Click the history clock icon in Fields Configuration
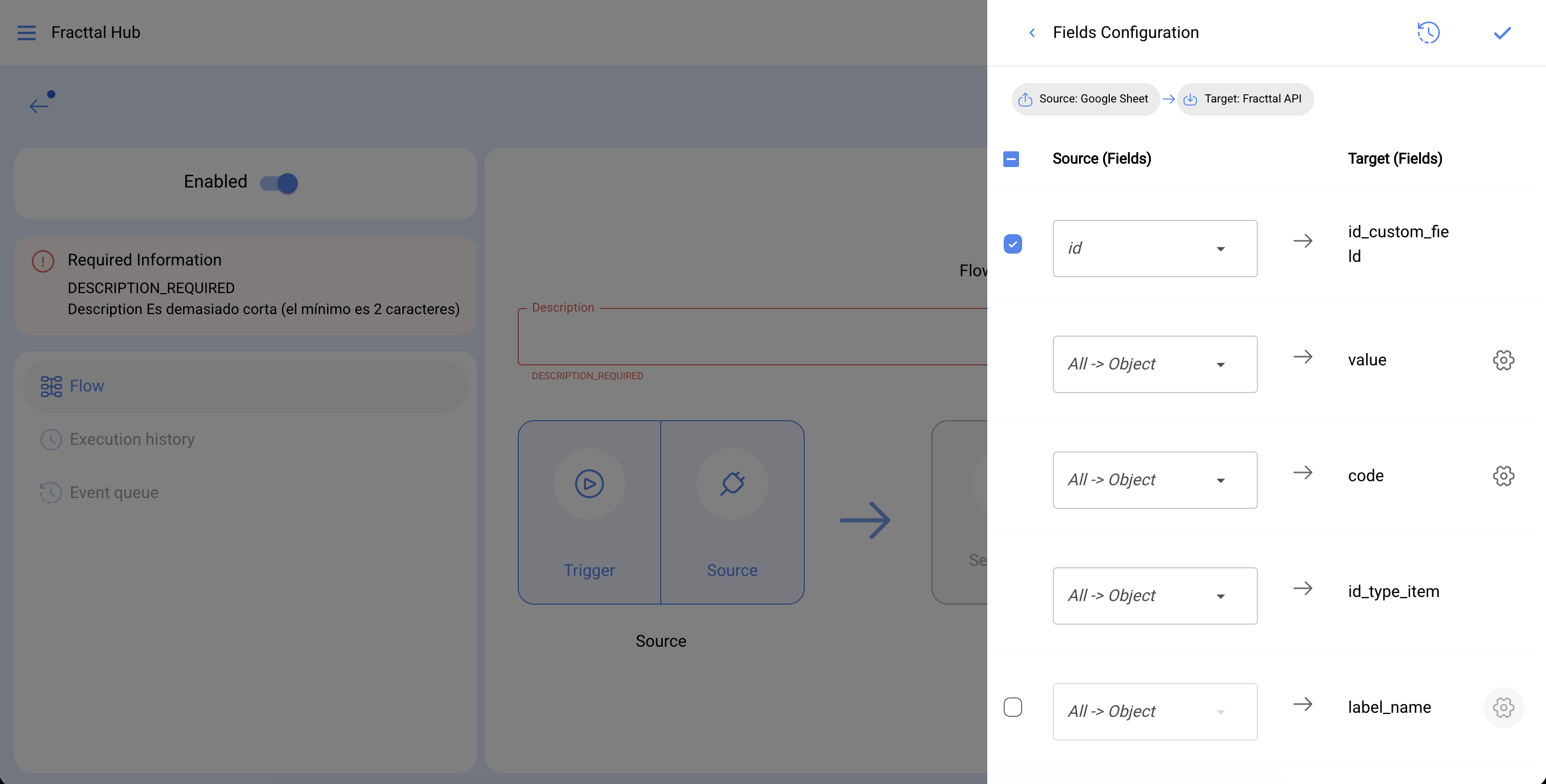This screenshot has height=784, width=1546. (x=1429, y=32)
